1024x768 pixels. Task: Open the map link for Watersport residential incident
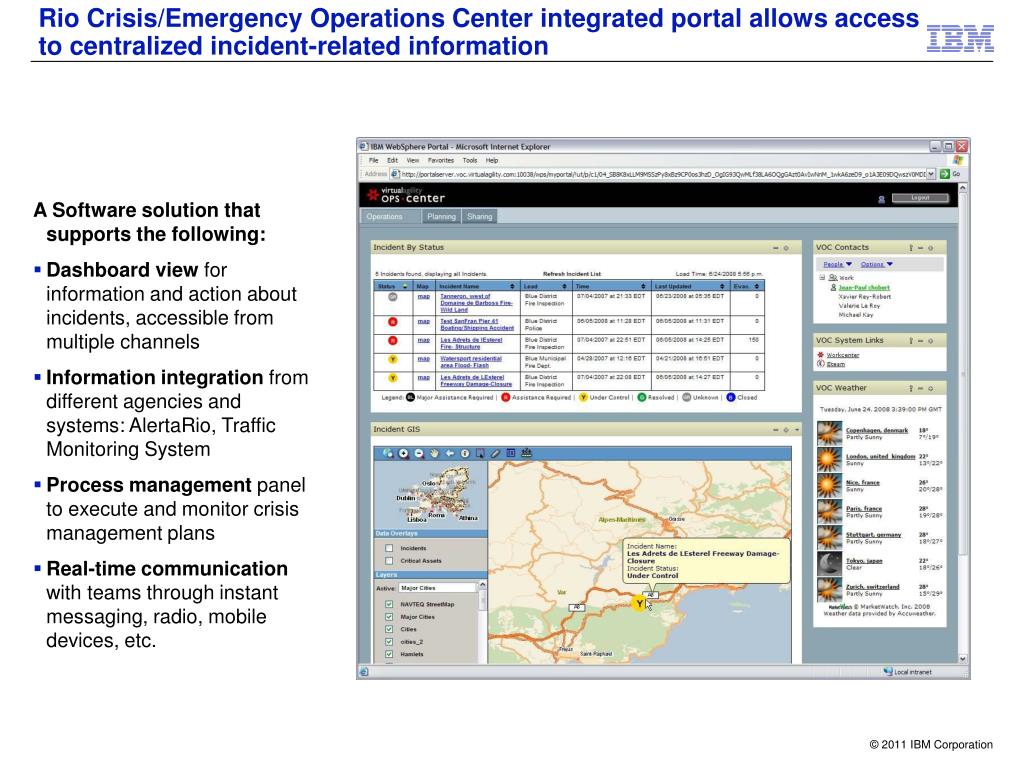click(x=424, y=359)
